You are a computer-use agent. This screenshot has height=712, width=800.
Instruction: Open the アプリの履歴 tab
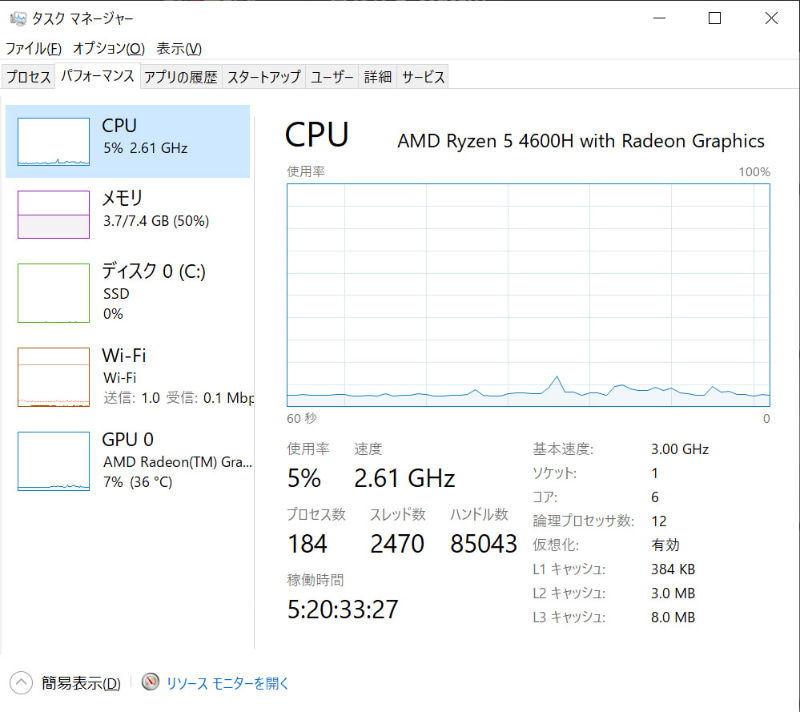coord(178,76)
